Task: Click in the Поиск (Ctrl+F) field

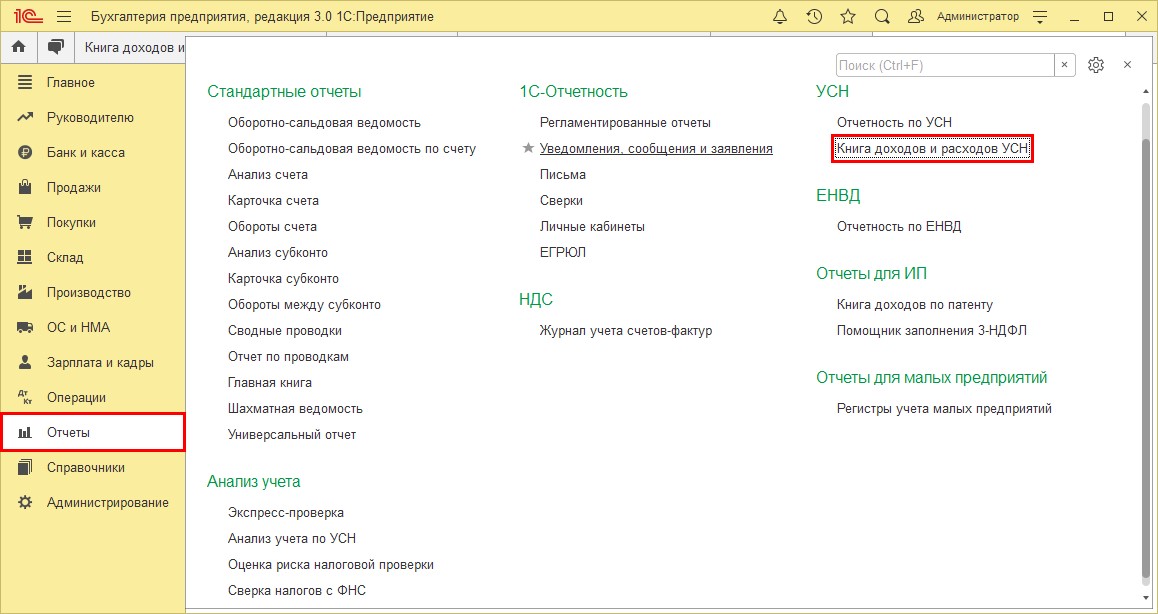Action: coord(945,65)
